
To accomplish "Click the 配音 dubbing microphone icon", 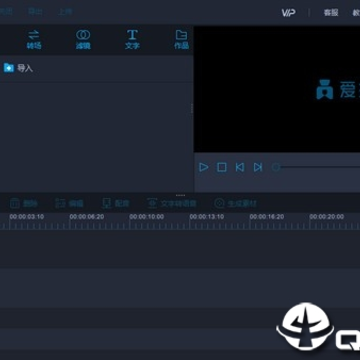I will tap(107, 203).
